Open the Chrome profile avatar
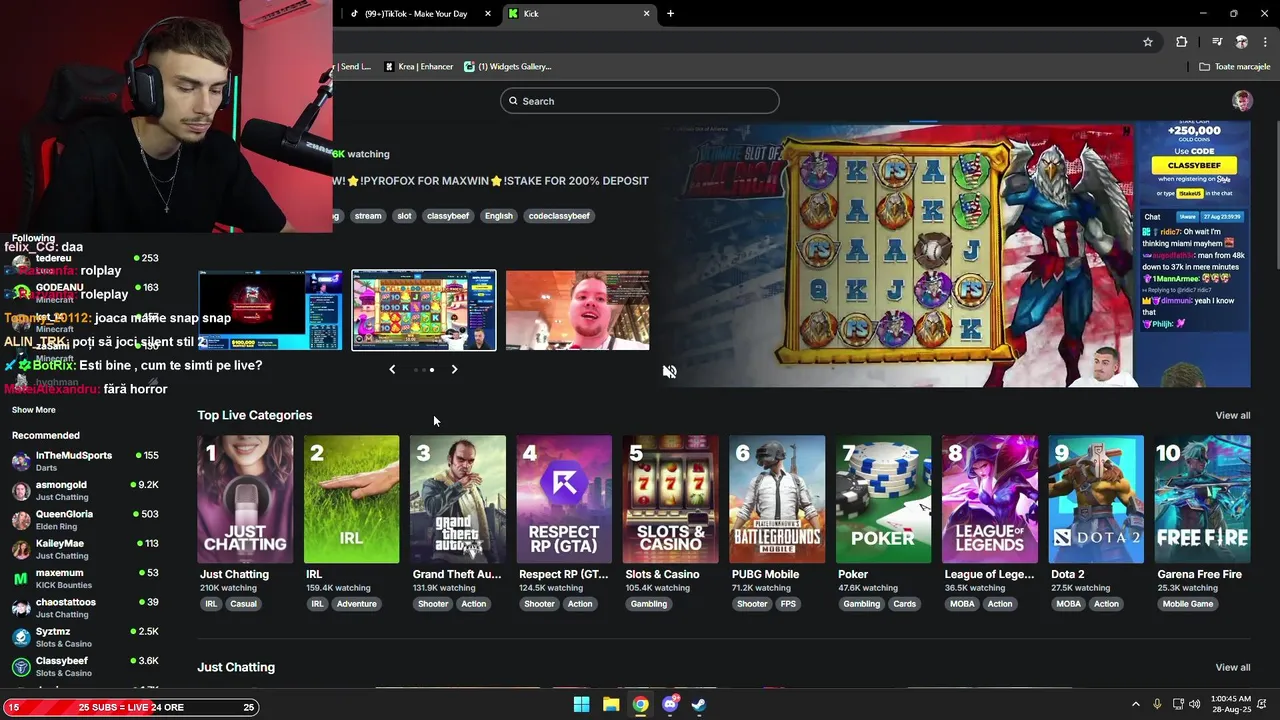The width and height of the screenshot is (1280, 720). (x=1242, y=42)
